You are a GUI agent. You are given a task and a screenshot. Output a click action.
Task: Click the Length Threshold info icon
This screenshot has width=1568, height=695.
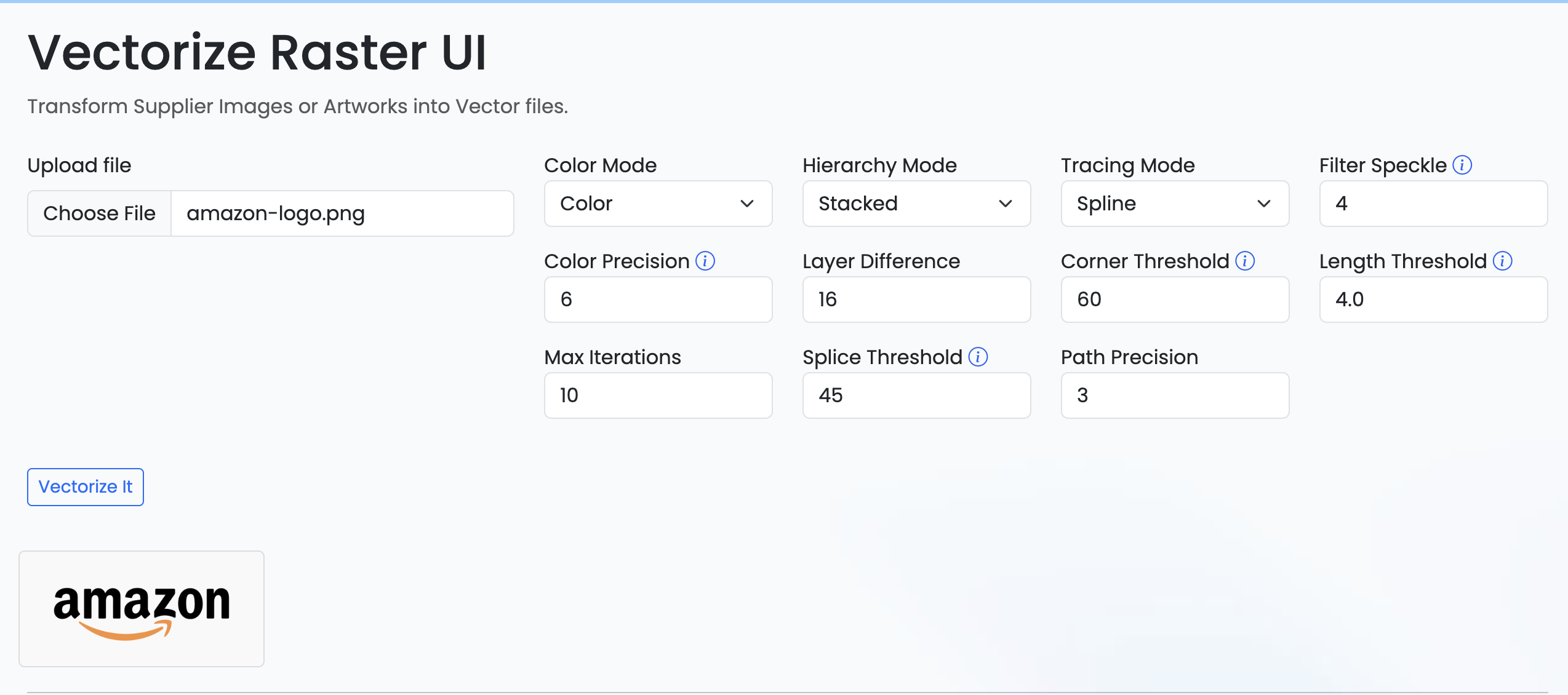point(1503,261)
